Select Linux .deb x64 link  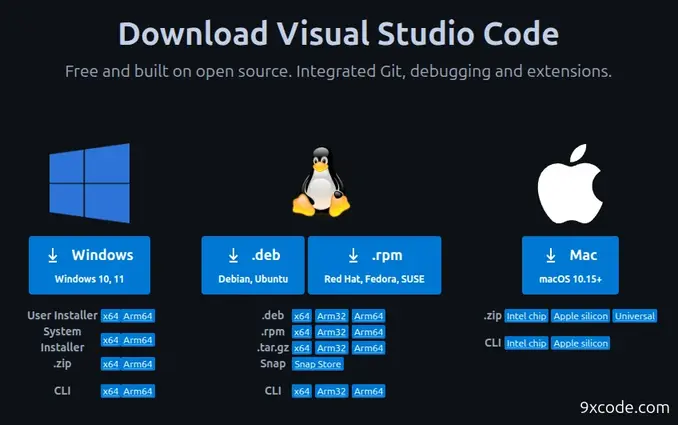[x=302, y=316]
